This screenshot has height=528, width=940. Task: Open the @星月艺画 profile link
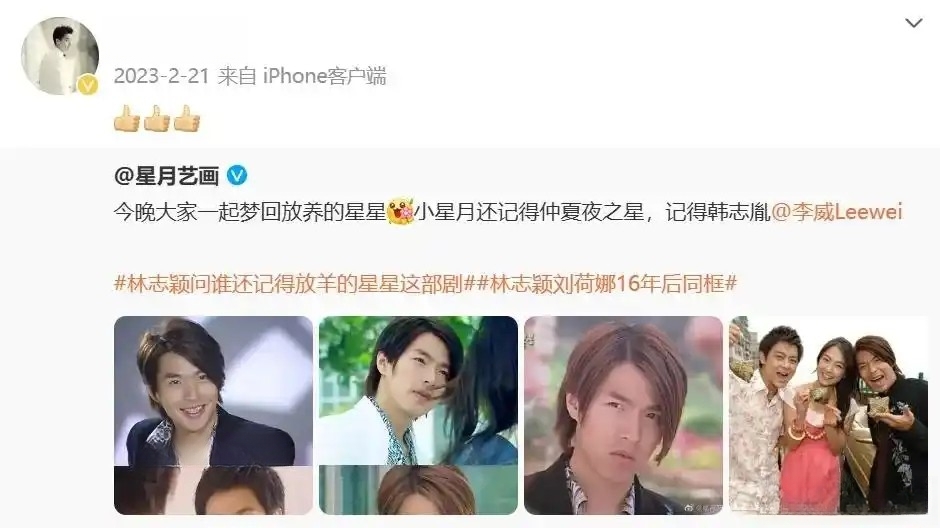[166, 176]
